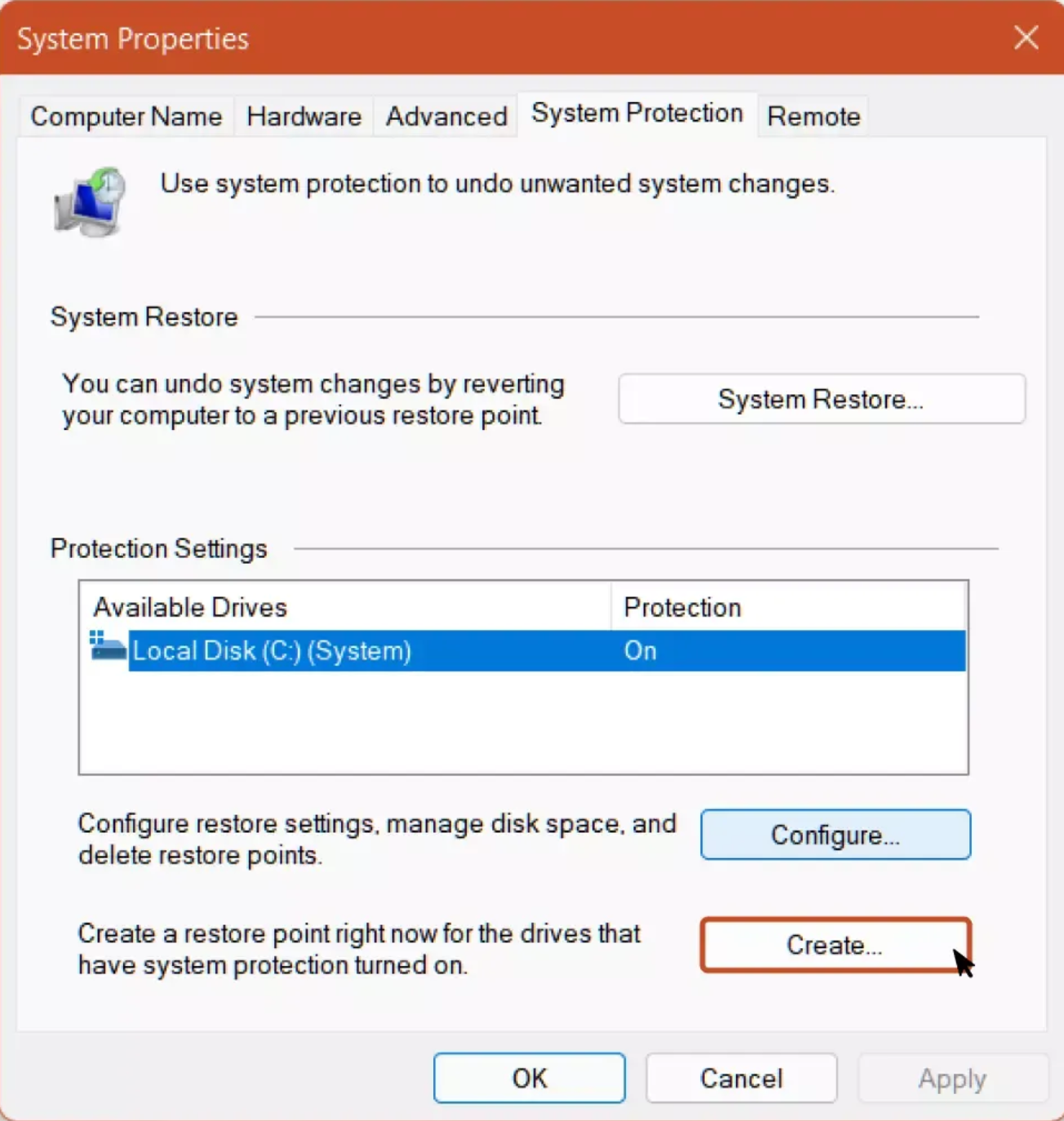
Task: Launch the System Restore wizard button
Action: tap(821, 399)
